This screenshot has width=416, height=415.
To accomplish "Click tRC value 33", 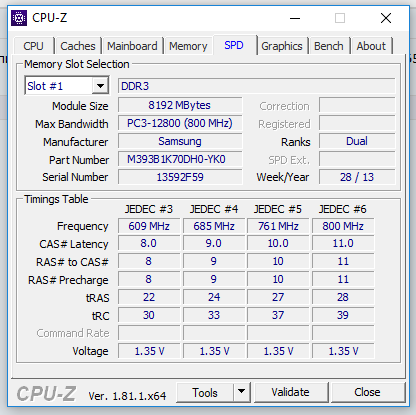I will (x=214, y=315).
